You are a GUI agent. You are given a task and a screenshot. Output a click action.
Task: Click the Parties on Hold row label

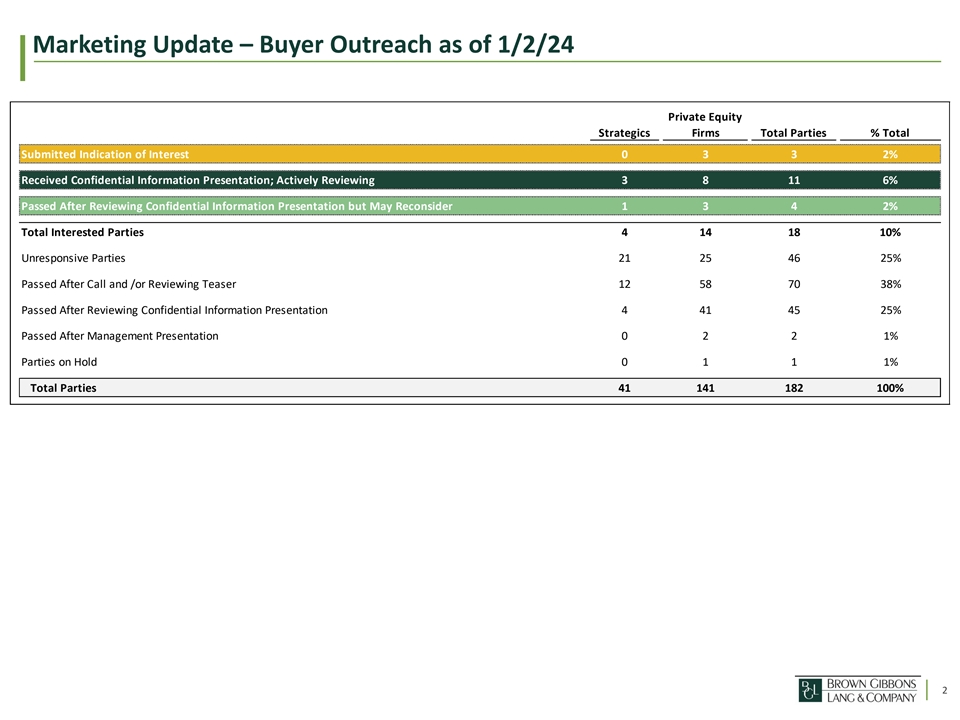point(59,362)
